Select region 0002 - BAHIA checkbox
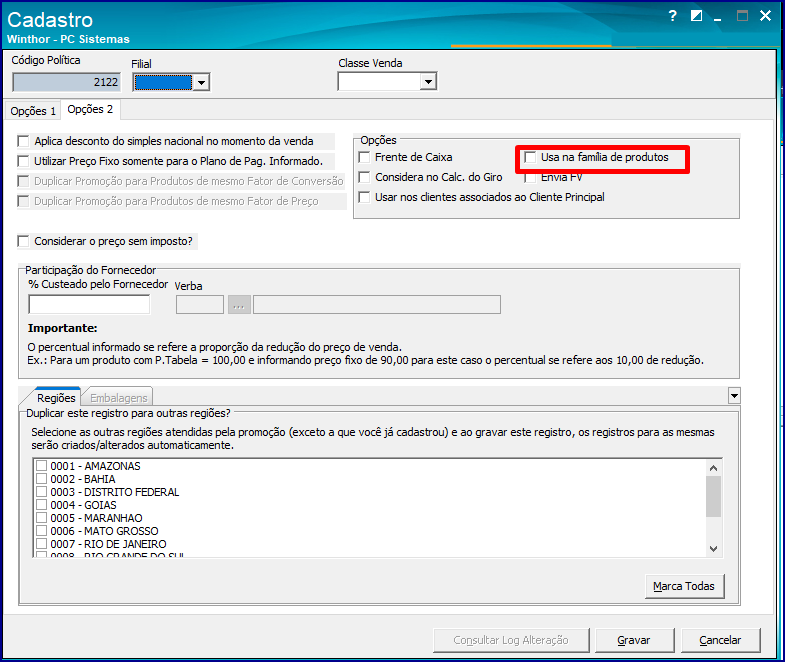Screen dimensions: 785x662 pyautogui.click(x=42, y=478)
